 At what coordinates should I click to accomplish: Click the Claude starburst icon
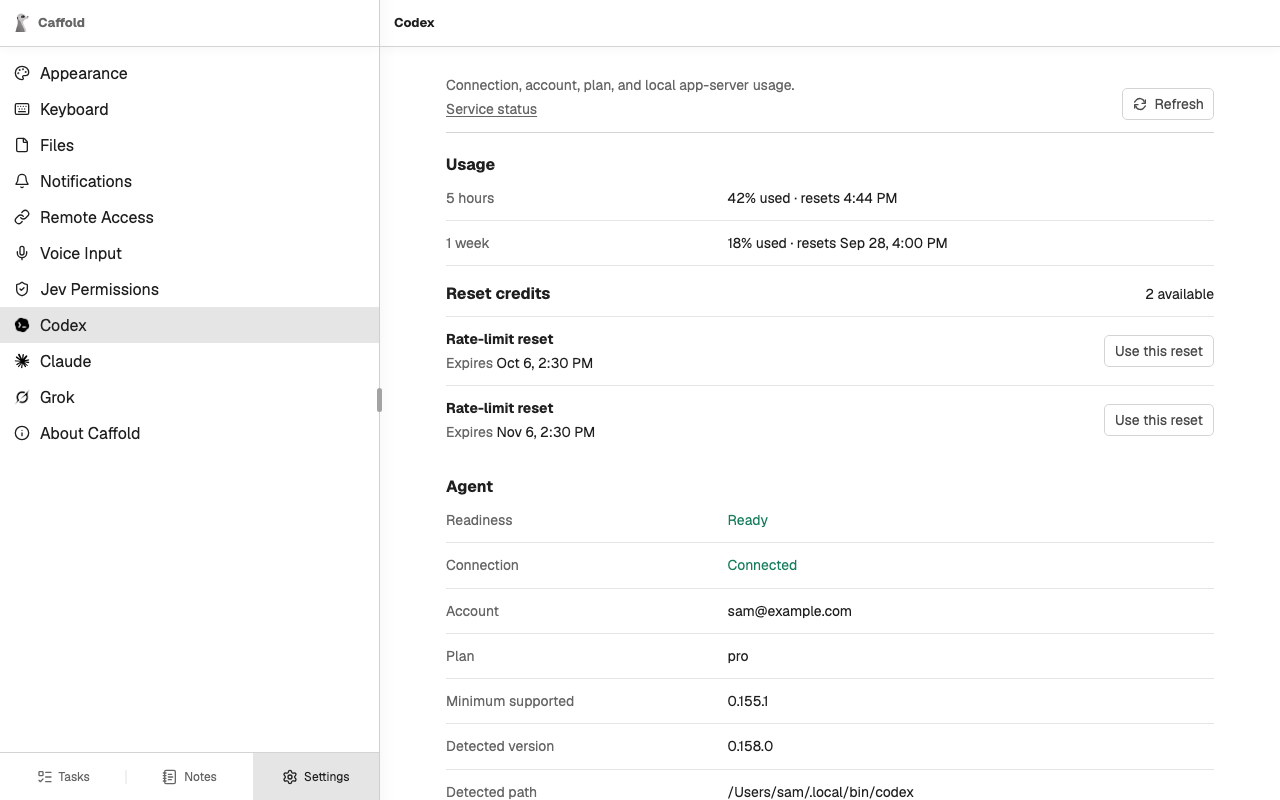[22, 361]
